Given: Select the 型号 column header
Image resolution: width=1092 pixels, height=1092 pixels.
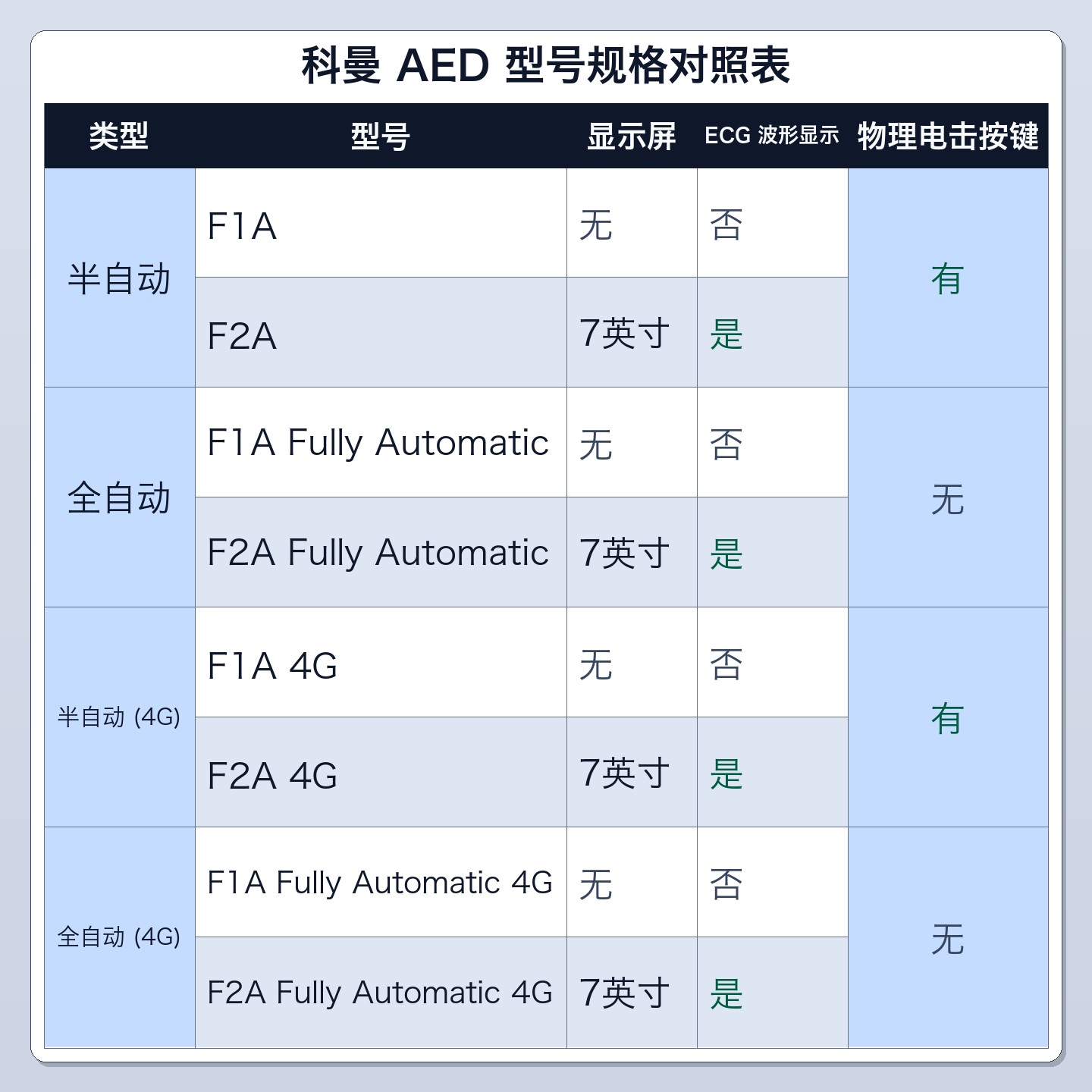Looking at the screenshot, I should 381,136.
